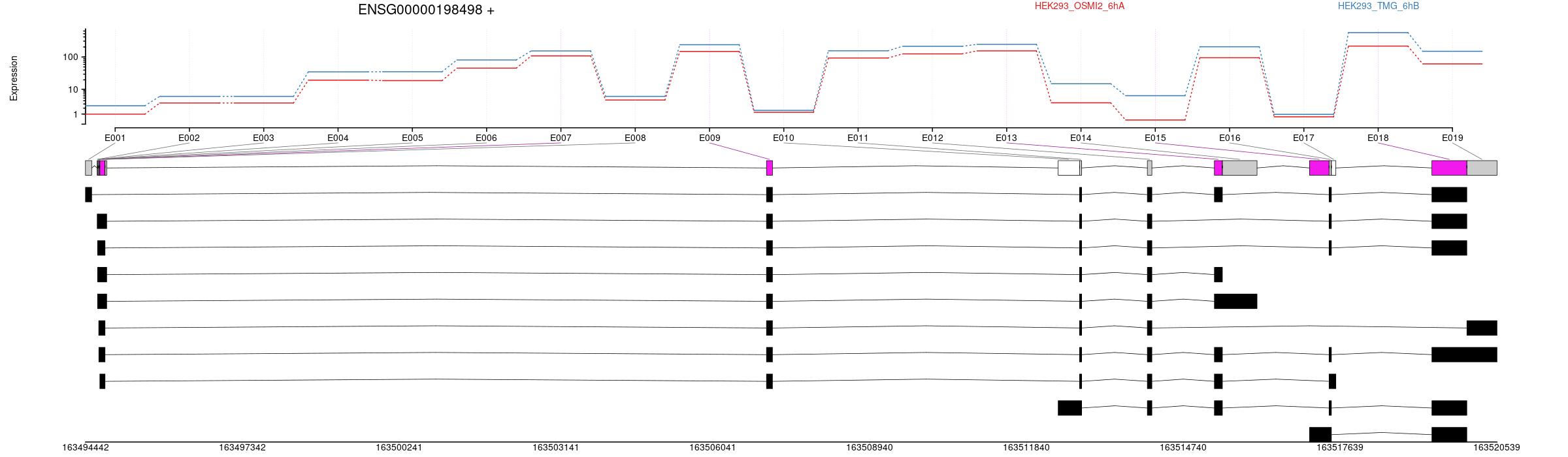Click exon label E014
Image resolution: width=1568 pixels, height=457 pixels.
[x=1081, y=138]
